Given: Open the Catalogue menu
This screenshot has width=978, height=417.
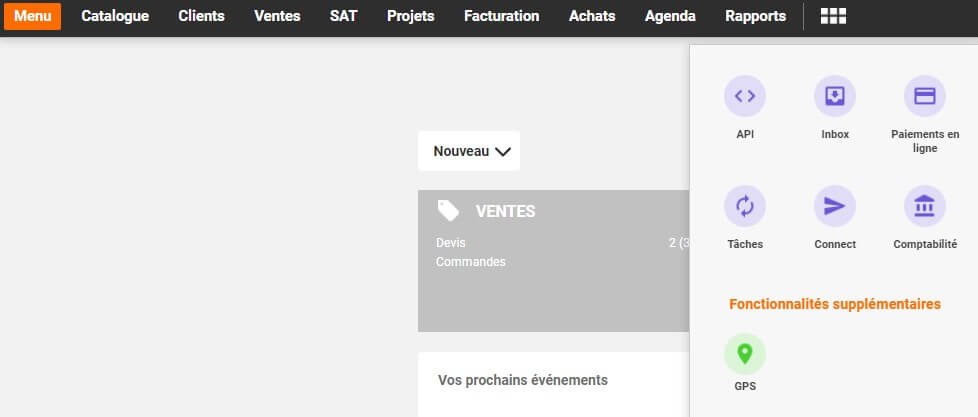Looking at the screenshot, I should 115,16.
